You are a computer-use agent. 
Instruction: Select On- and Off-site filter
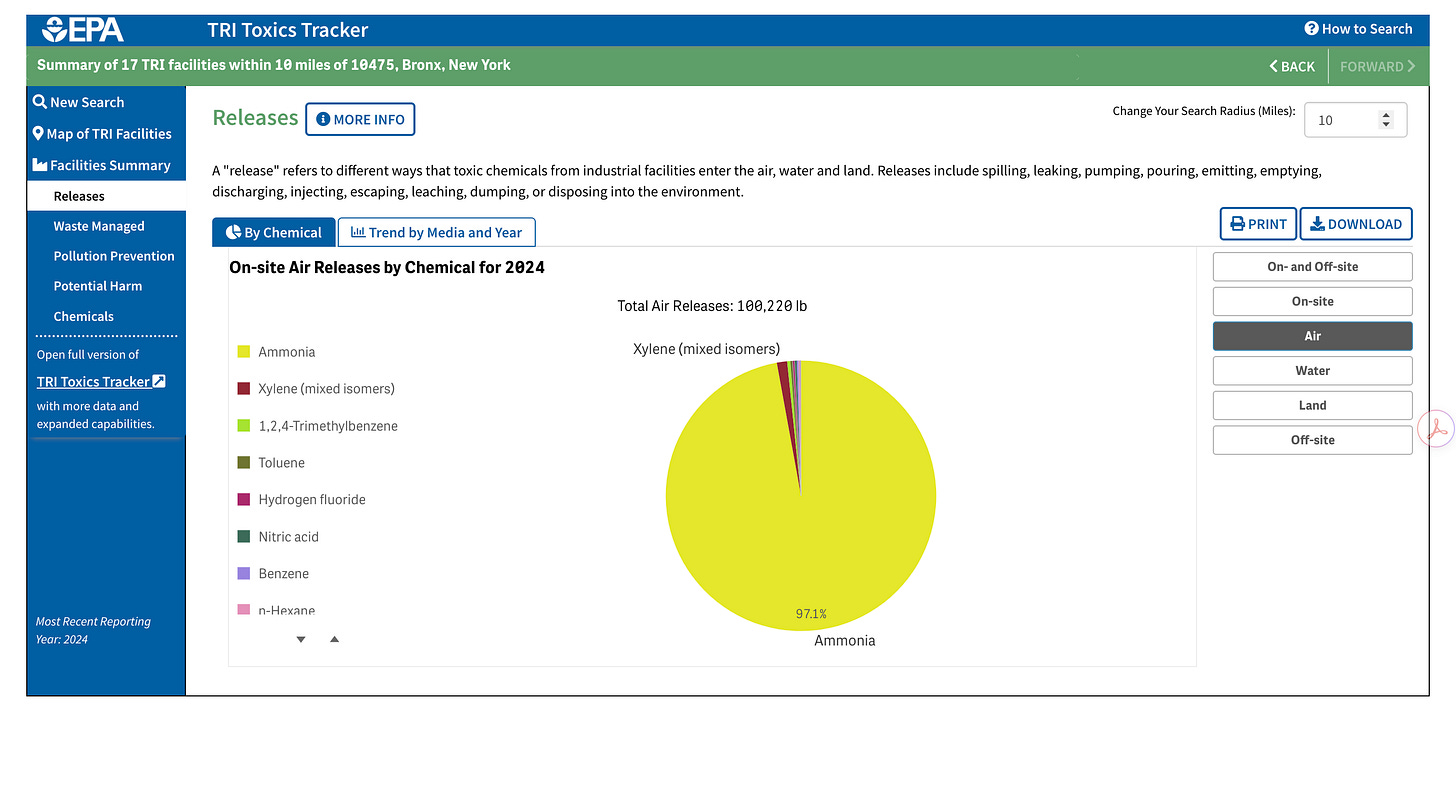[1313, 267]
